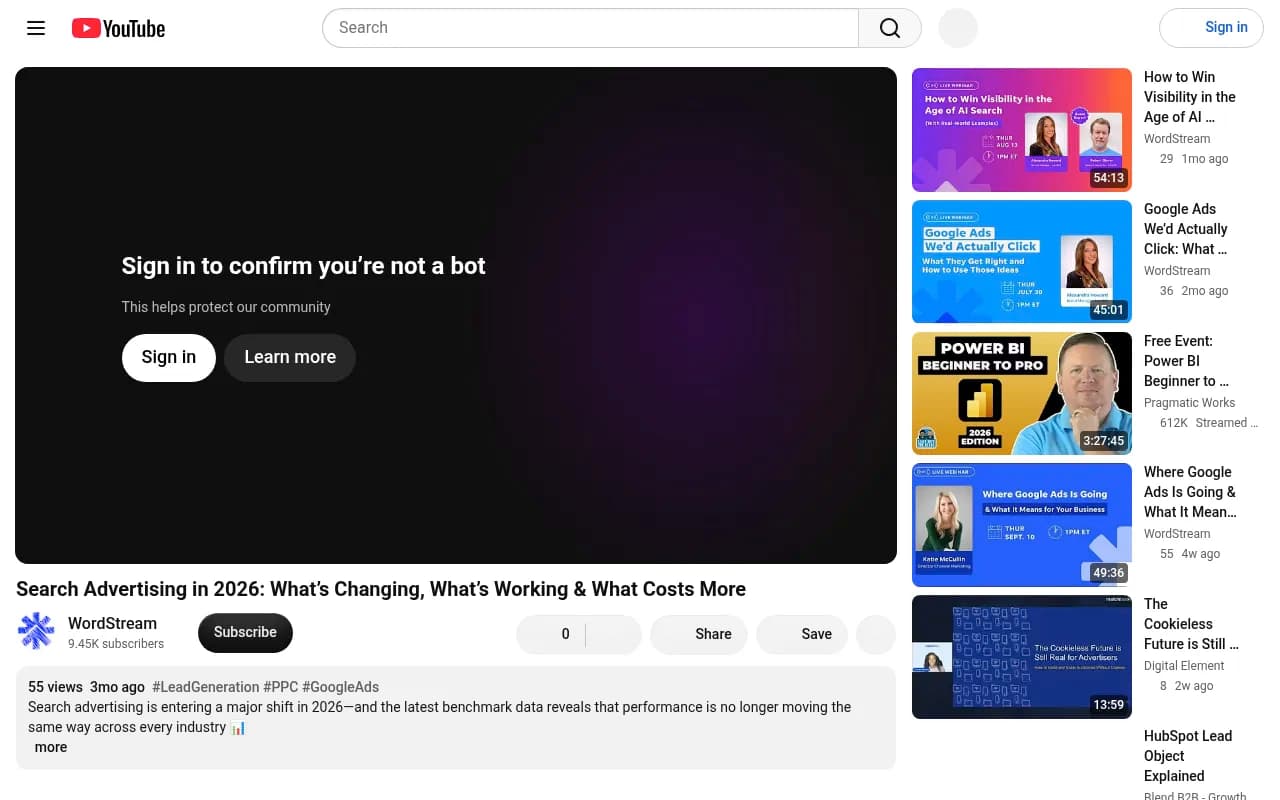
Task: Click the "This helps protect our community" text
Action: pos(226,307)
